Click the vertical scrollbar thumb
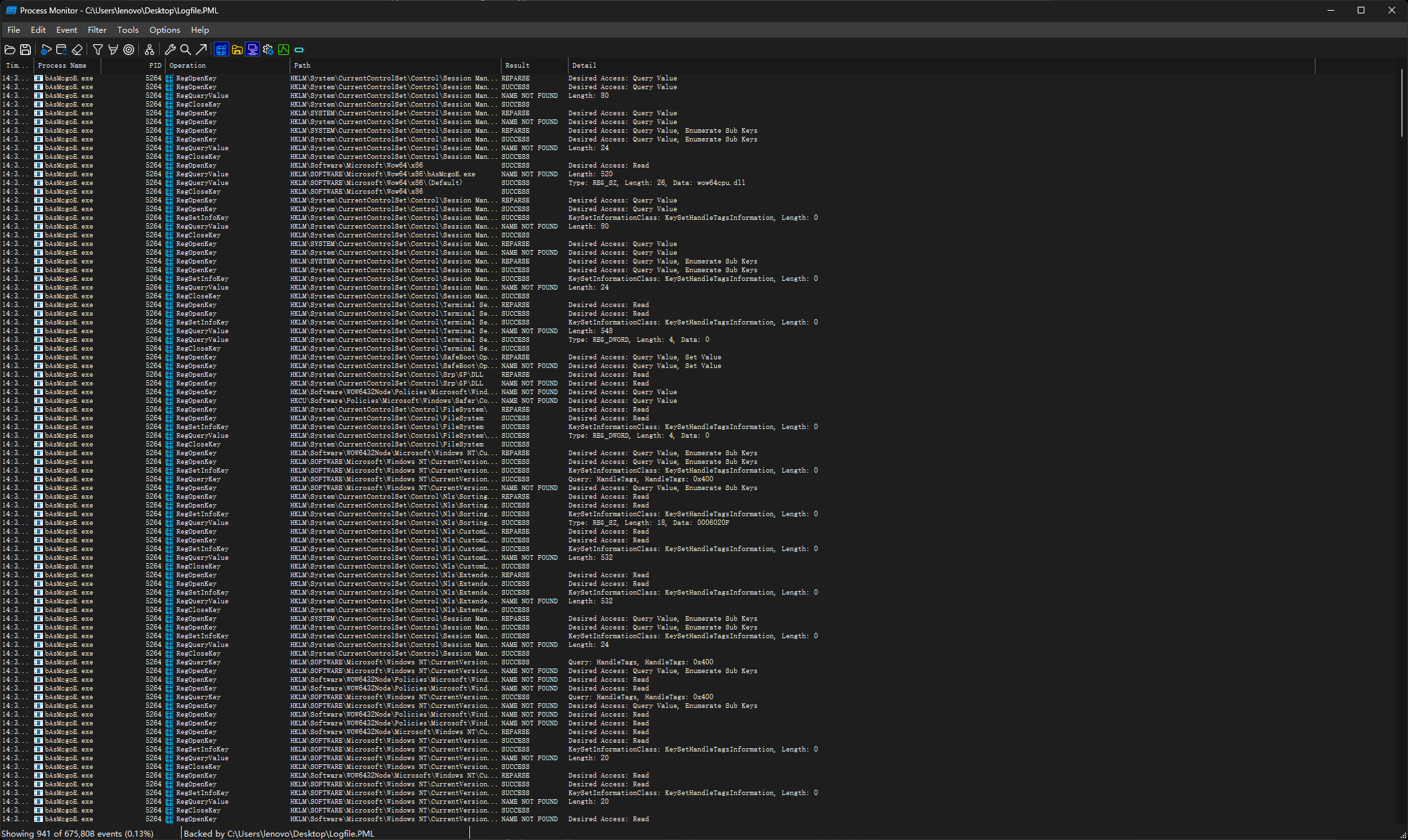 (x=1403, y=103)
